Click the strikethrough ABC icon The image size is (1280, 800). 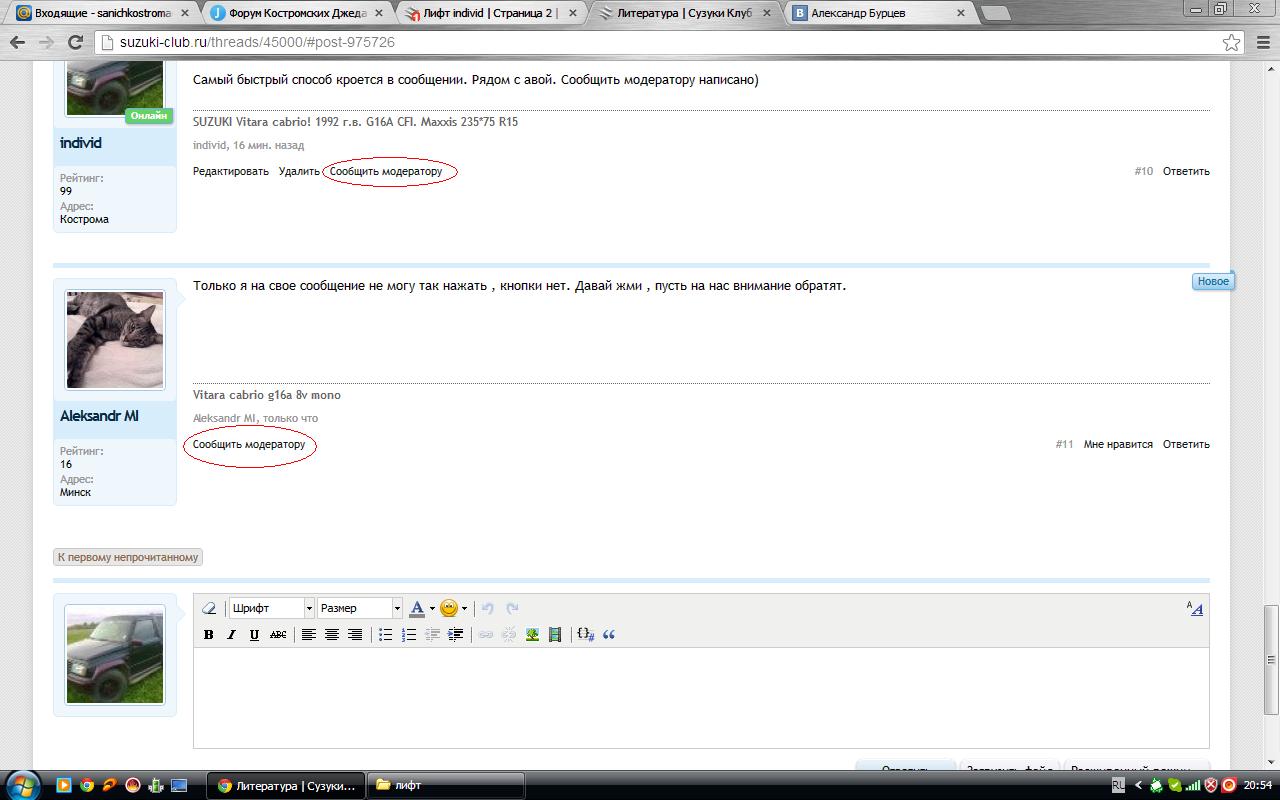pyautogui.click(x=278, y=634)
